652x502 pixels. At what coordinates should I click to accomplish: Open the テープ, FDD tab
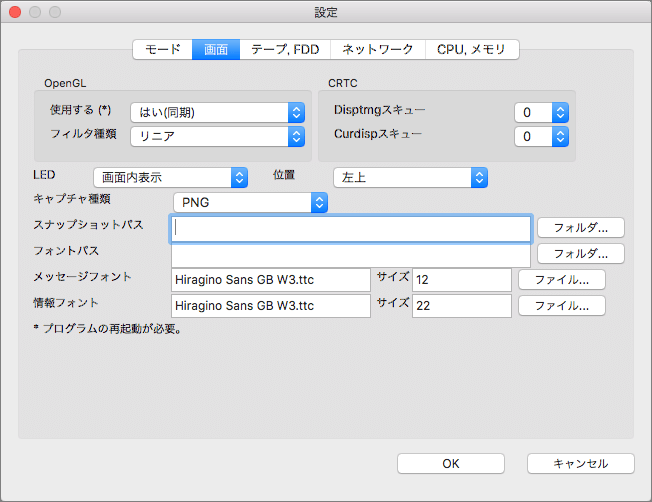285,49
